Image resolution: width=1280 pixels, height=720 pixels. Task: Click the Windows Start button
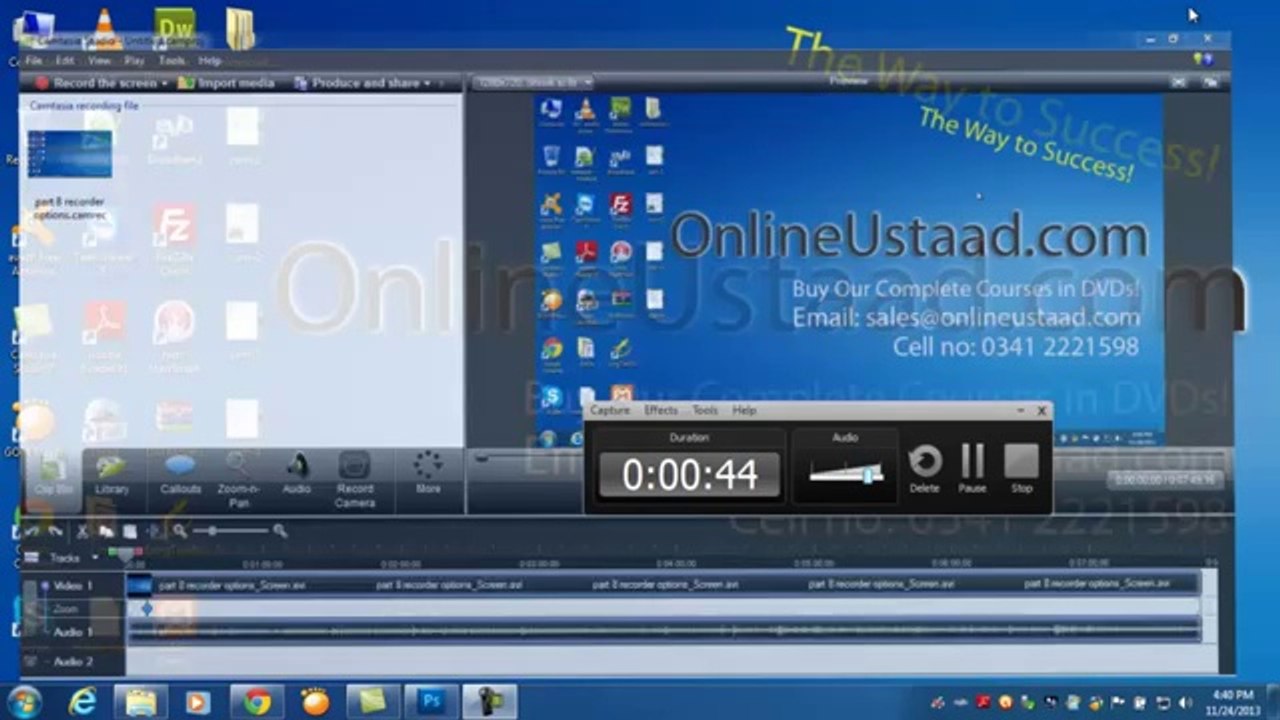tap(23, 701)
